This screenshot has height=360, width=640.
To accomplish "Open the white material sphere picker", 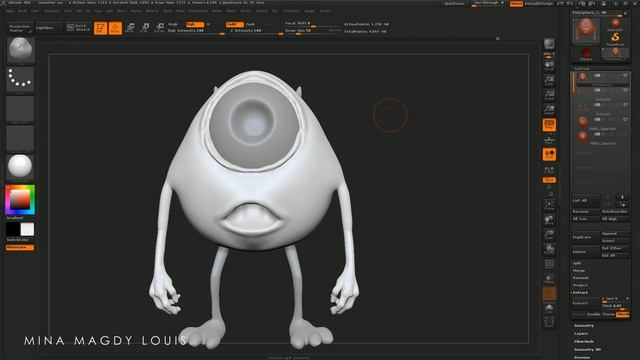I will (20, 167).
